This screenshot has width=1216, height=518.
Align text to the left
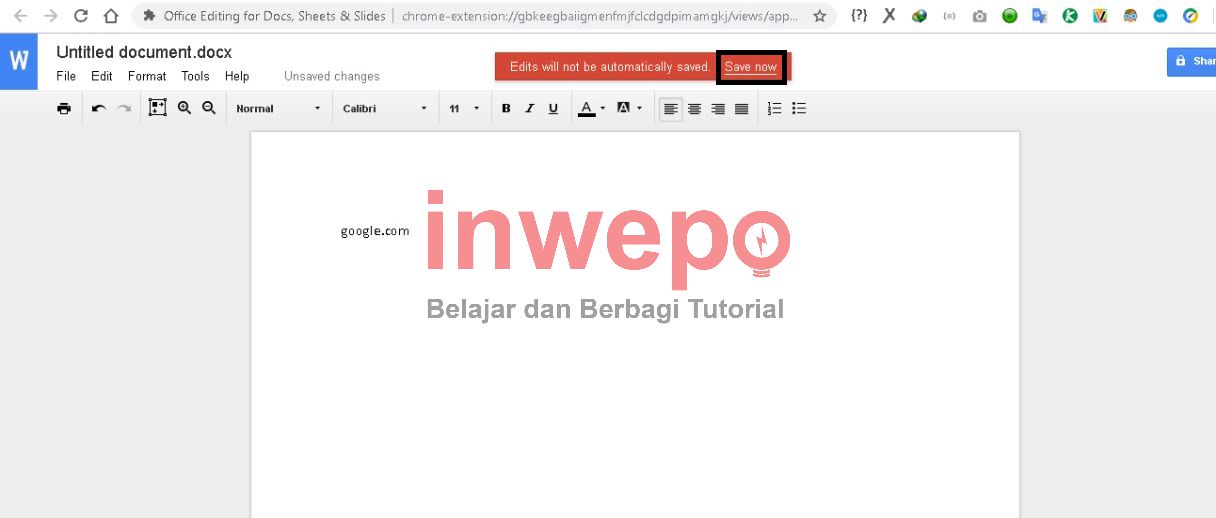tap(671, 108)
